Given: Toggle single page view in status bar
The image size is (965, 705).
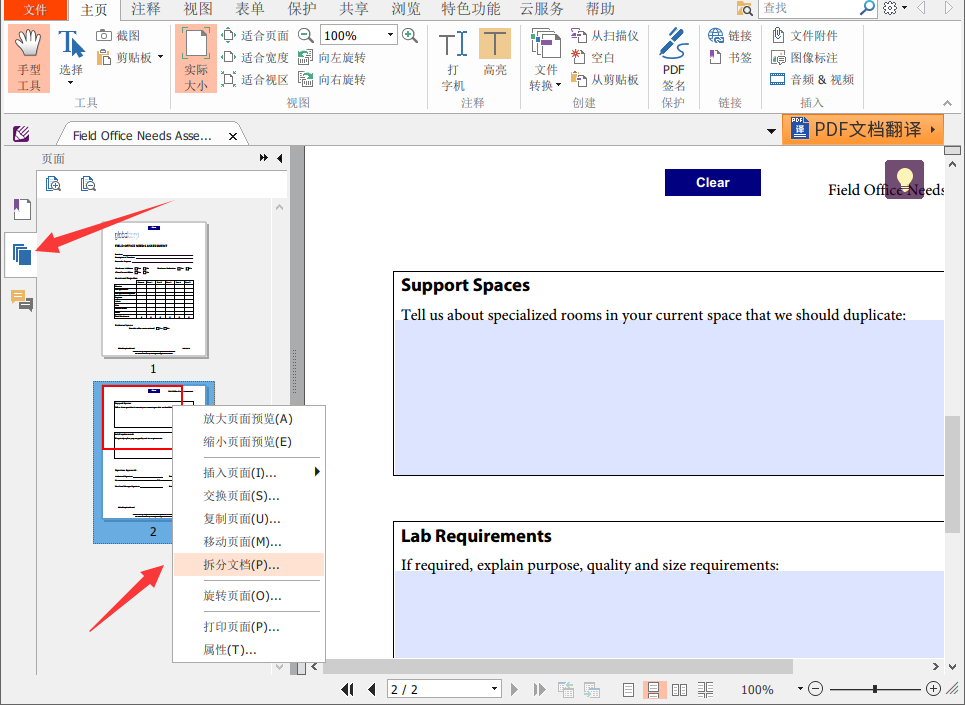Looking at the screenshot, I should coord(628,689).
